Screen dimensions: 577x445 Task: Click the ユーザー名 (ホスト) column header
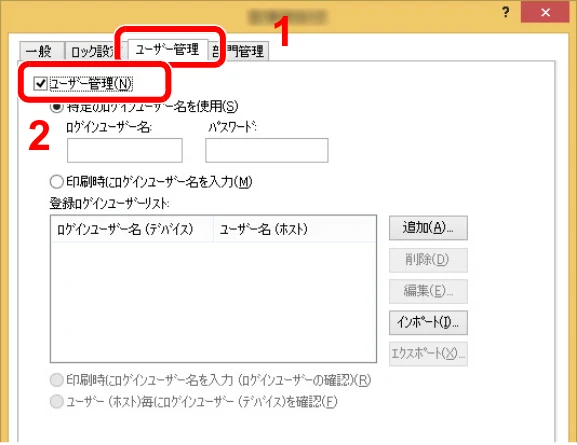(294, 229)
